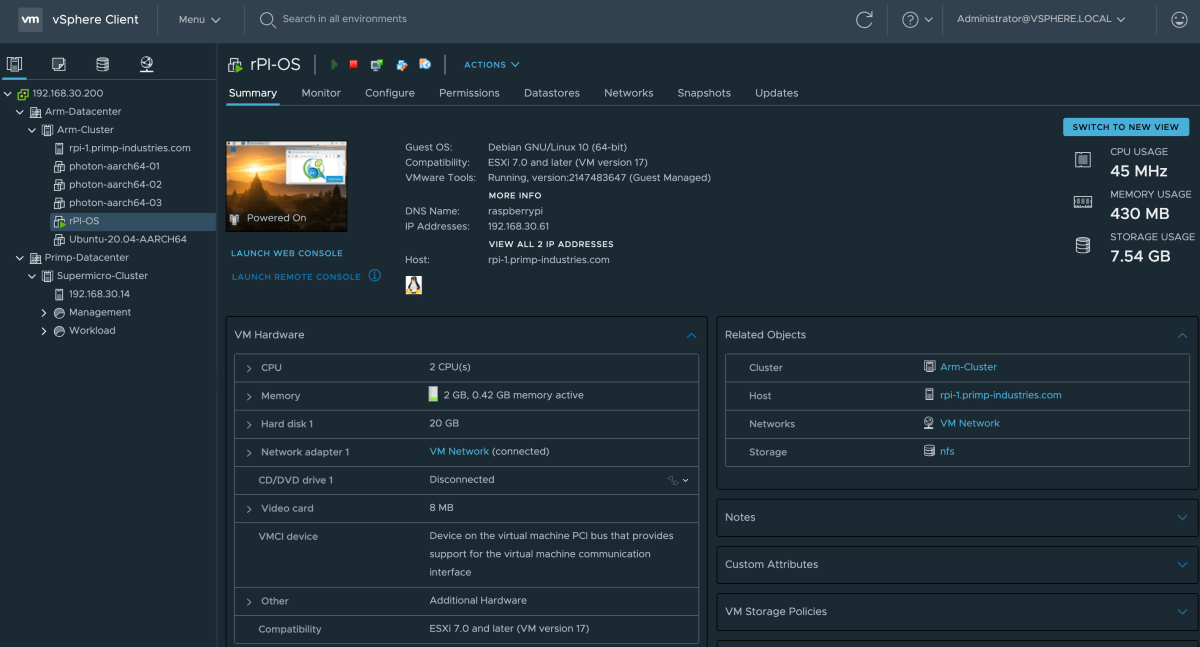Screen dimensions: 1200x647
Task: Open the VMs and Templates view icon
Action: 59,65
